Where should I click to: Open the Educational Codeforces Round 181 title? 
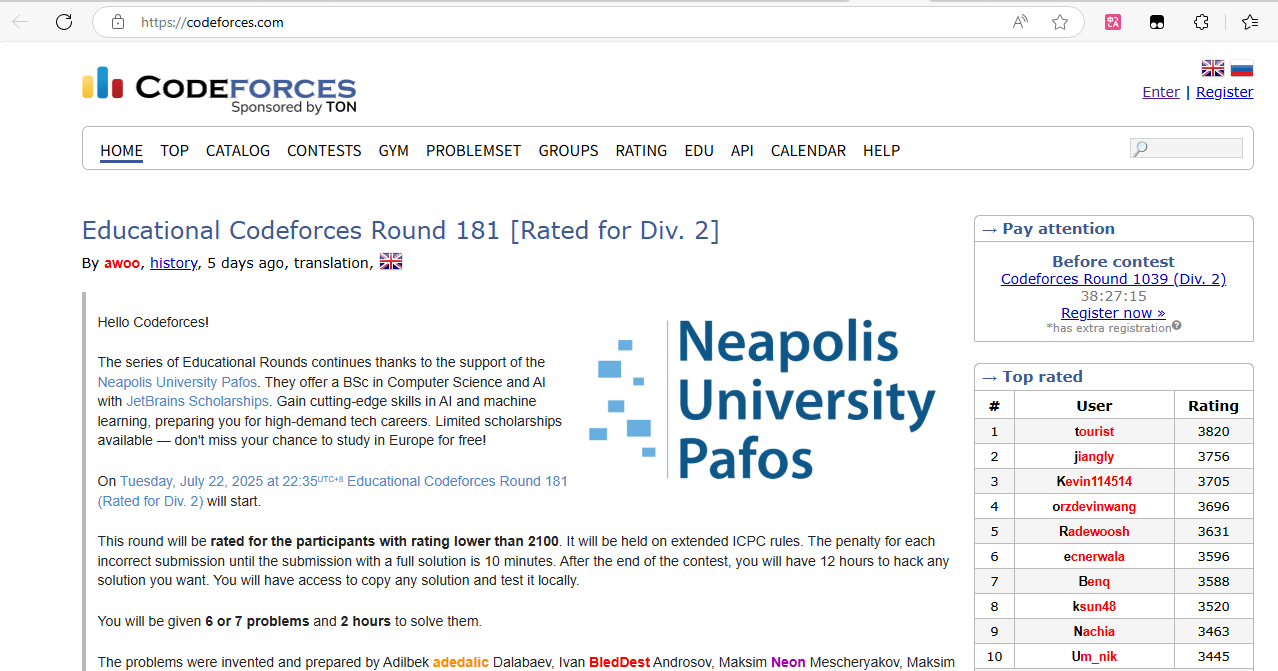point(400,230)
